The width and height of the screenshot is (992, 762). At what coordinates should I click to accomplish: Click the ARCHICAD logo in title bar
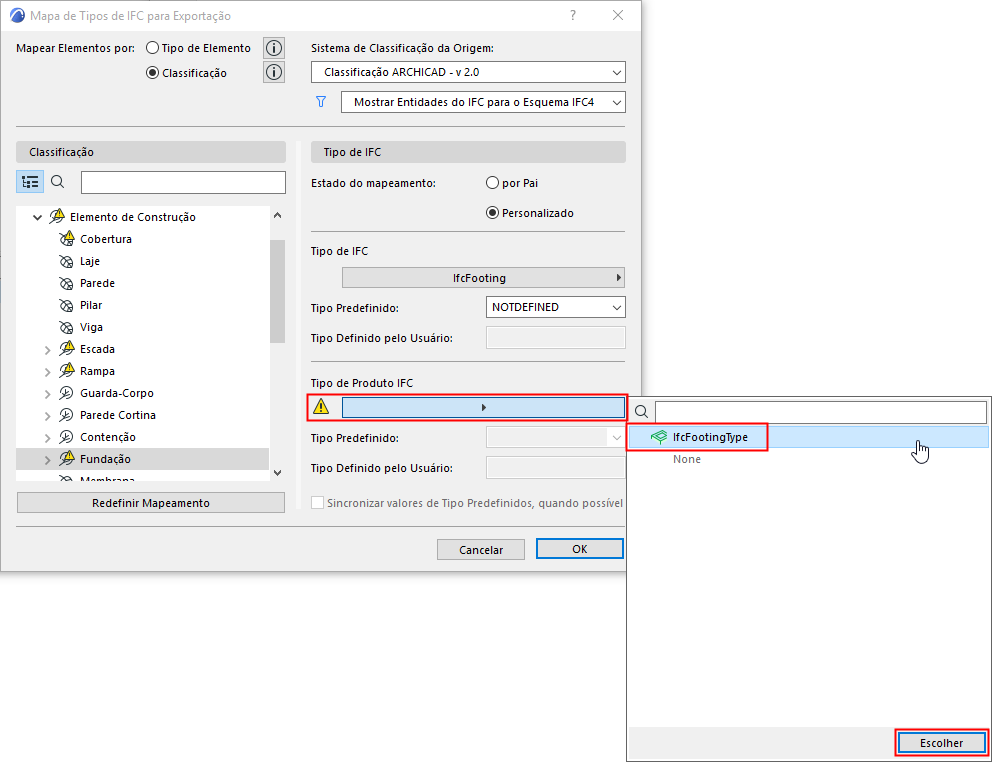(x=18, y=16)
